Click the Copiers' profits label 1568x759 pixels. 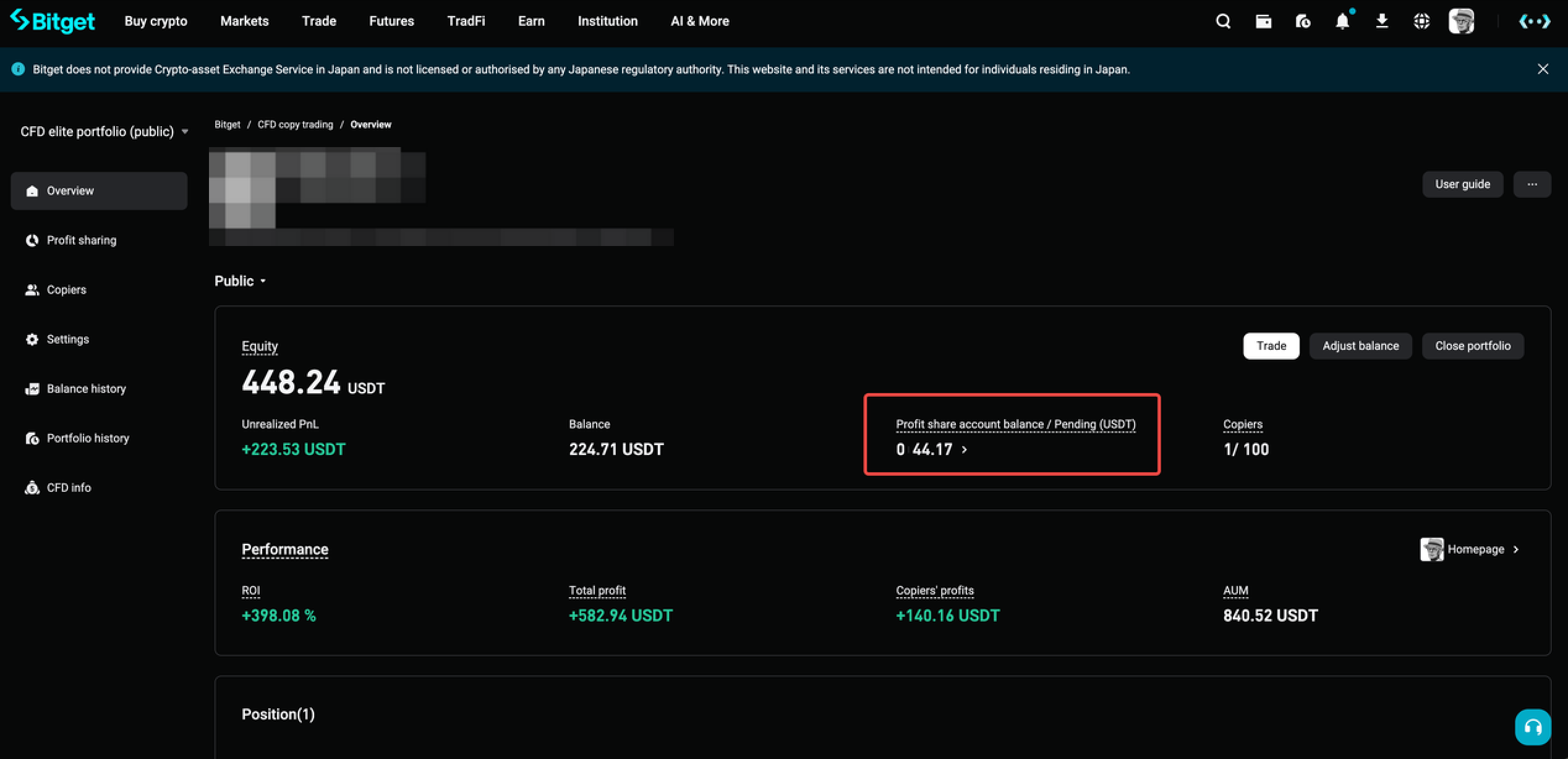pyautogui.click(x=935, y=591)
